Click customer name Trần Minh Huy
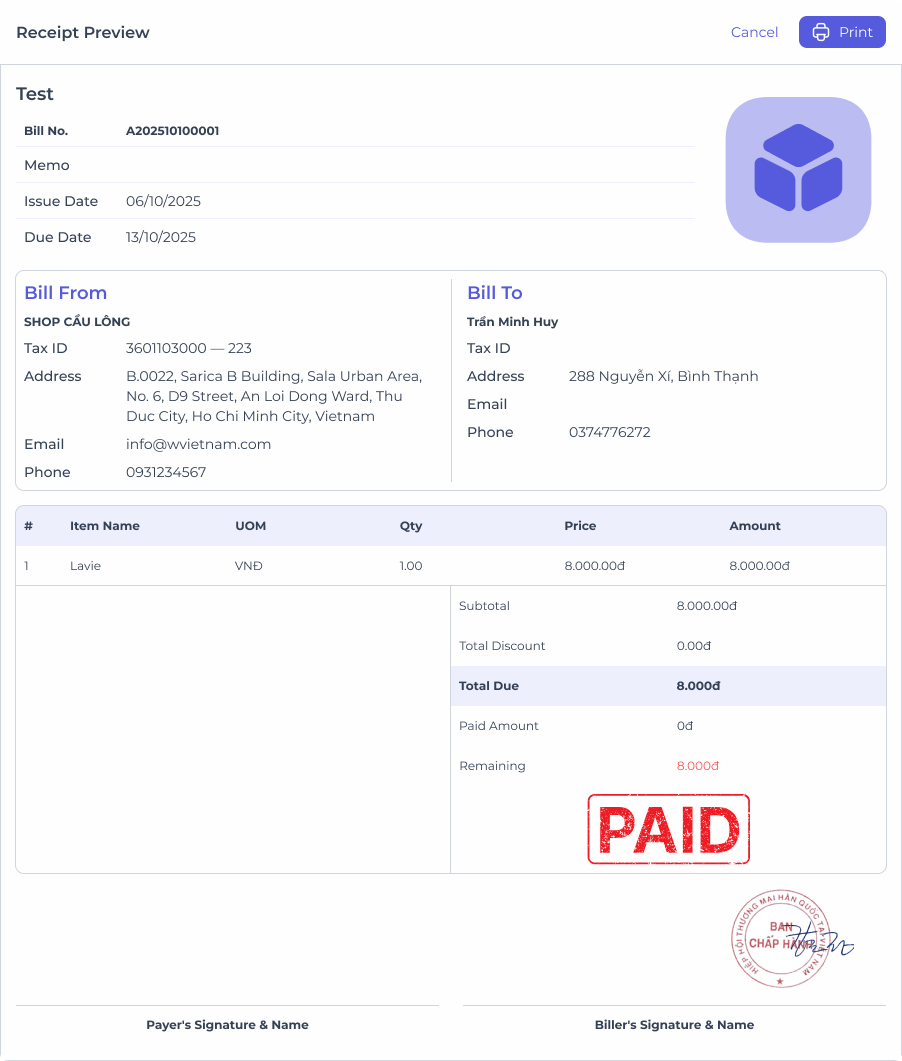The height and width of the screenshot is (1061, 902). click(x=512, y=321)
